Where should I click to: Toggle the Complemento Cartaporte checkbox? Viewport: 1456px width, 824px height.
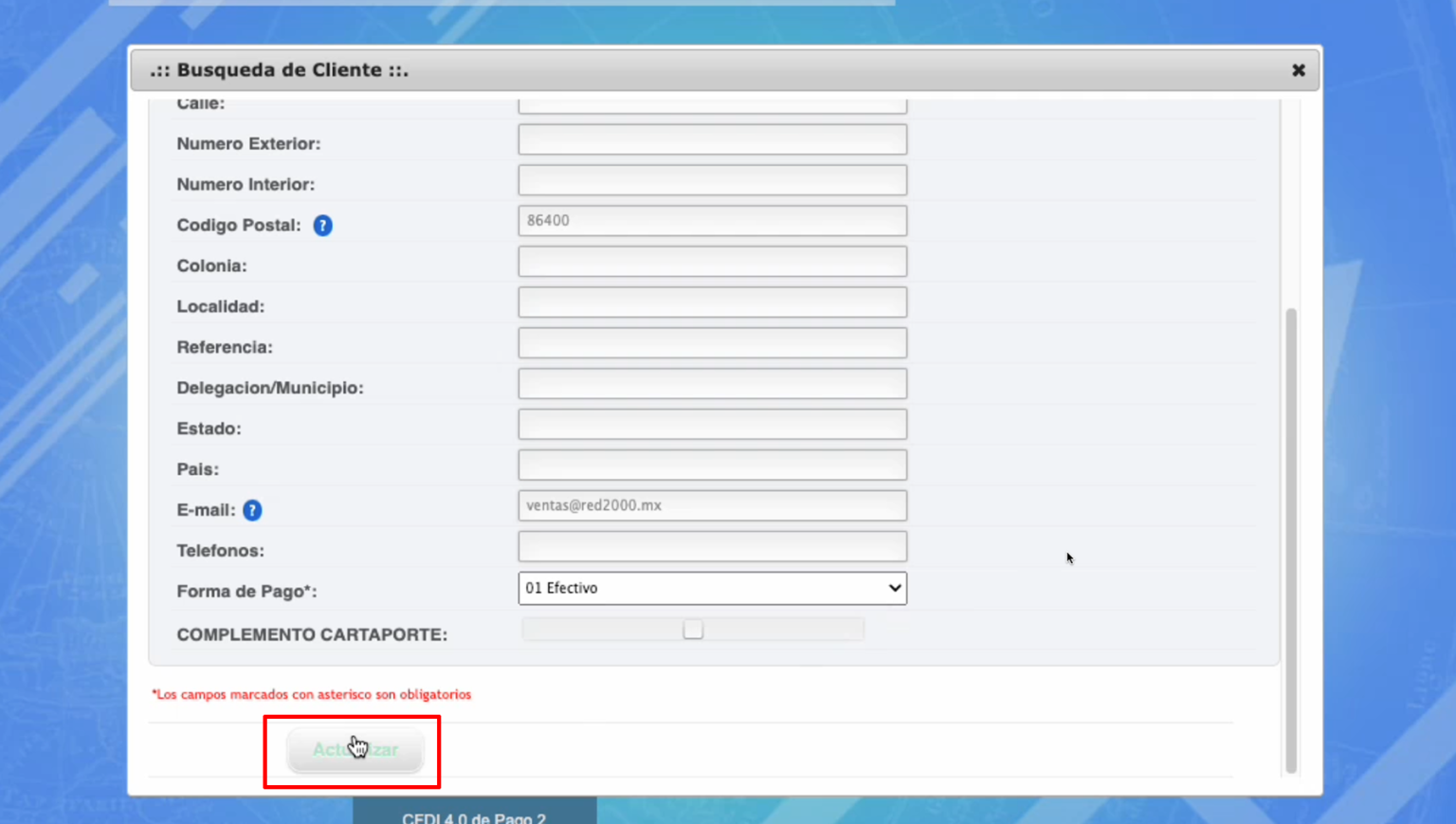click(693, 630)
